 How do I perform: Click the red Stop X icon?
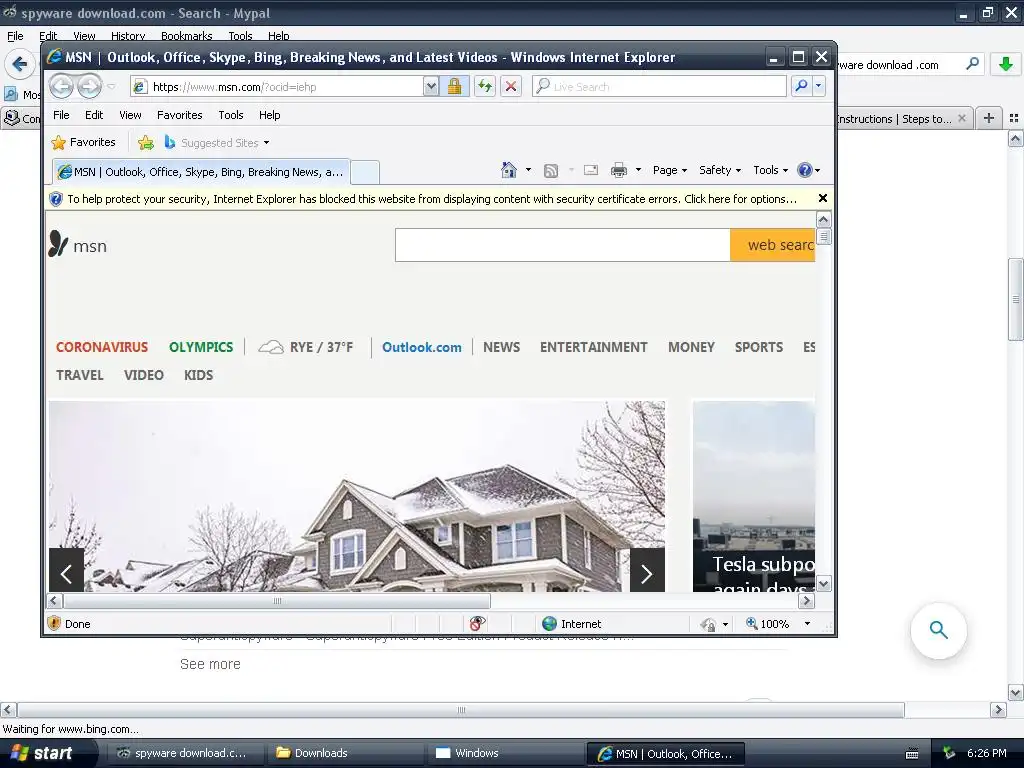(511, 86)
